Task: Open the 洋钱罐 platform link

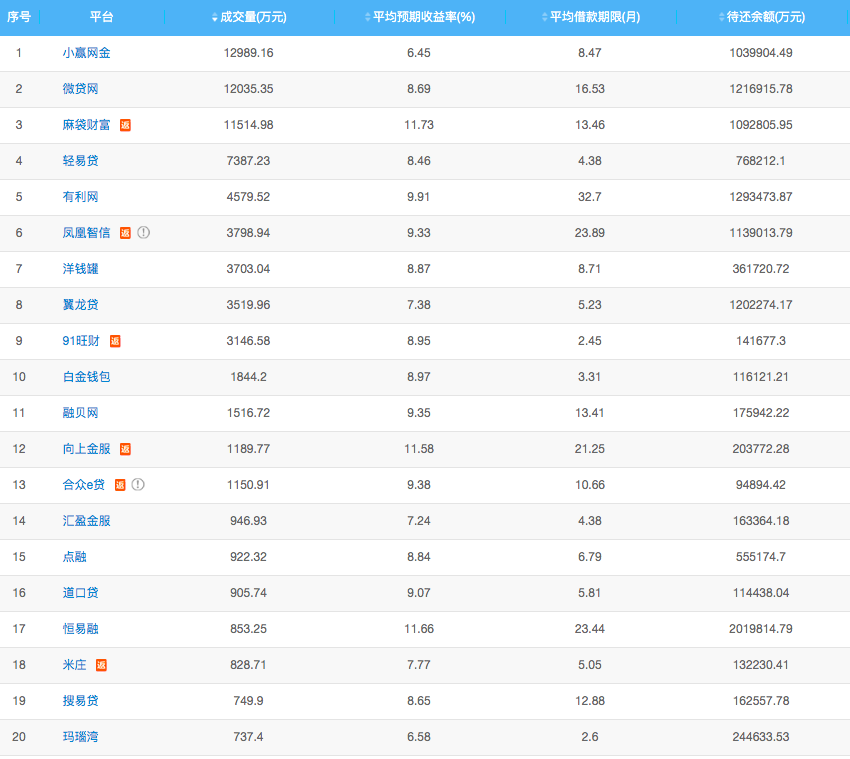Action: [81, 268]
